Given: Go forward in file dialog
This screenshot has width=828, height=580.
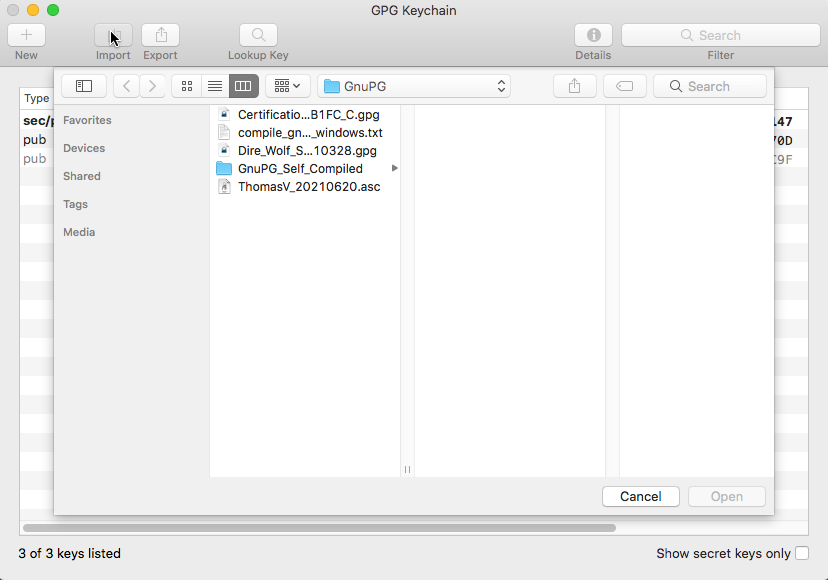Looking at the screenshot, I should [152, 86].
